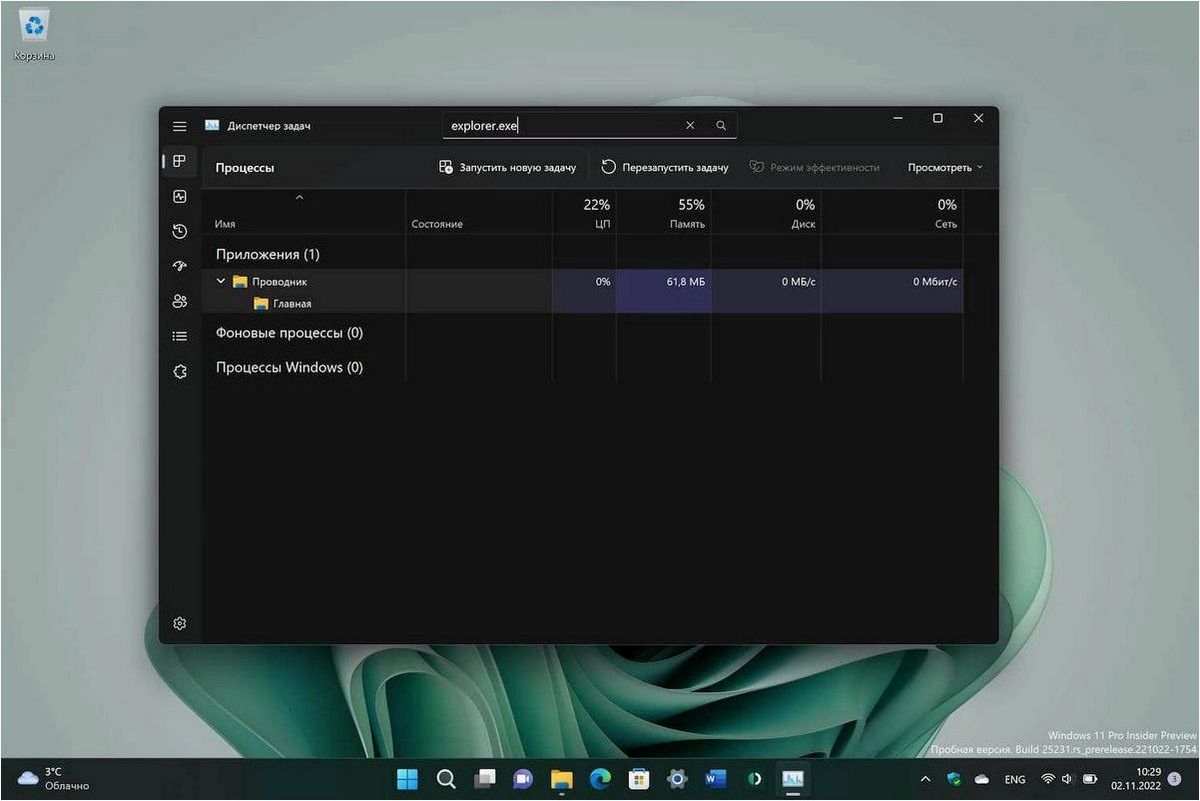This screenshot has height=801, width=1200.
Task: Open the Settings gear app on taskbar
Action: (677, 779)
